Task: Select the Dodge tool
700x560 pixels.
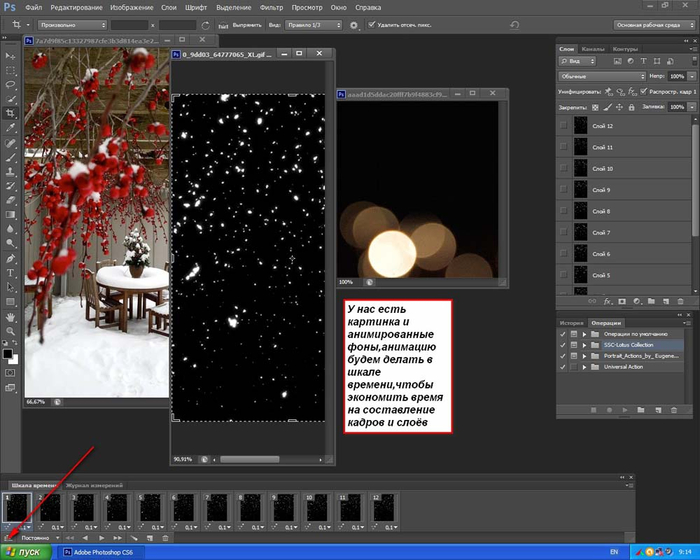Action: [x=10, y=243]
